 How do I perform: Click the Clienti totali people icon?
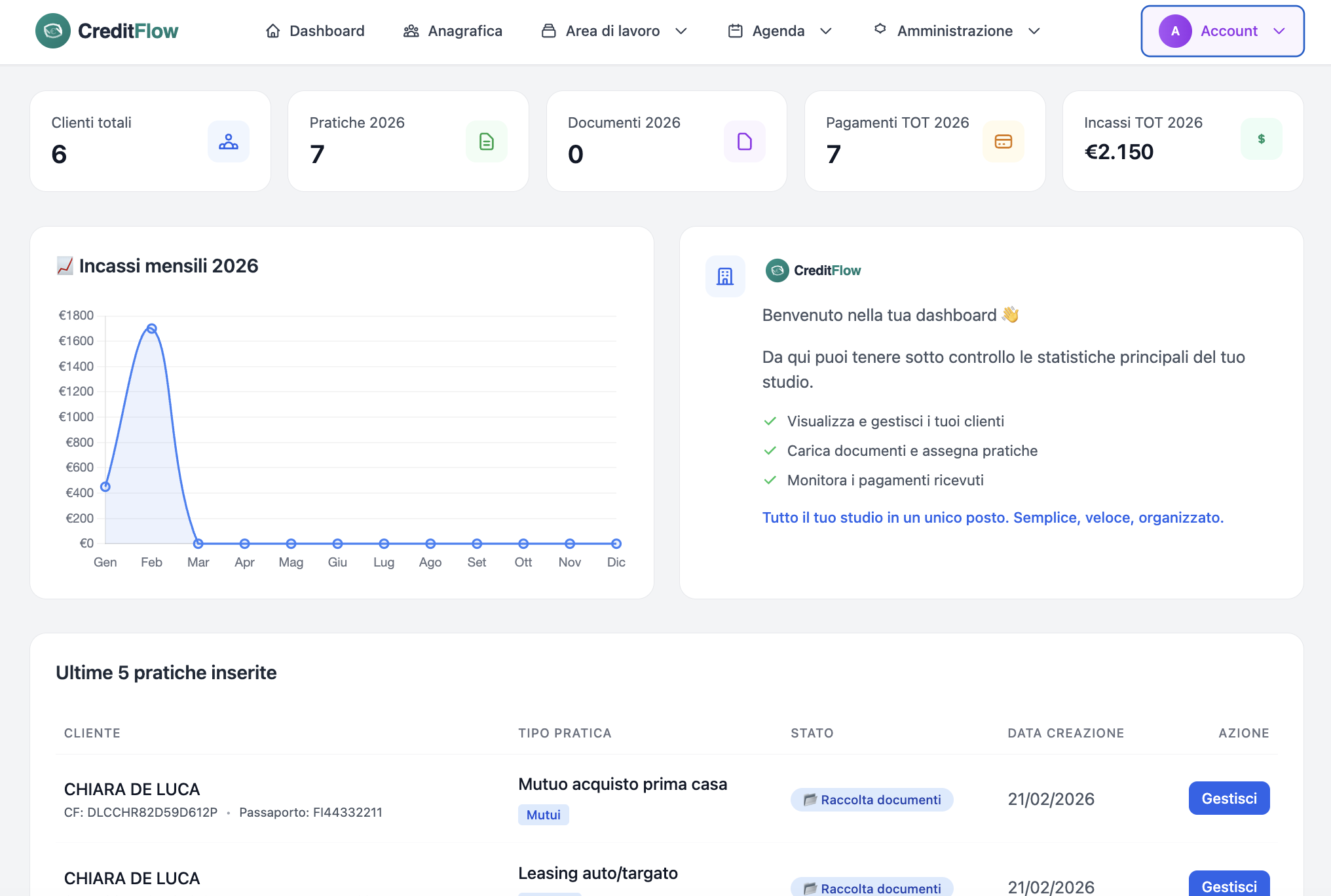tap(228, 141)
